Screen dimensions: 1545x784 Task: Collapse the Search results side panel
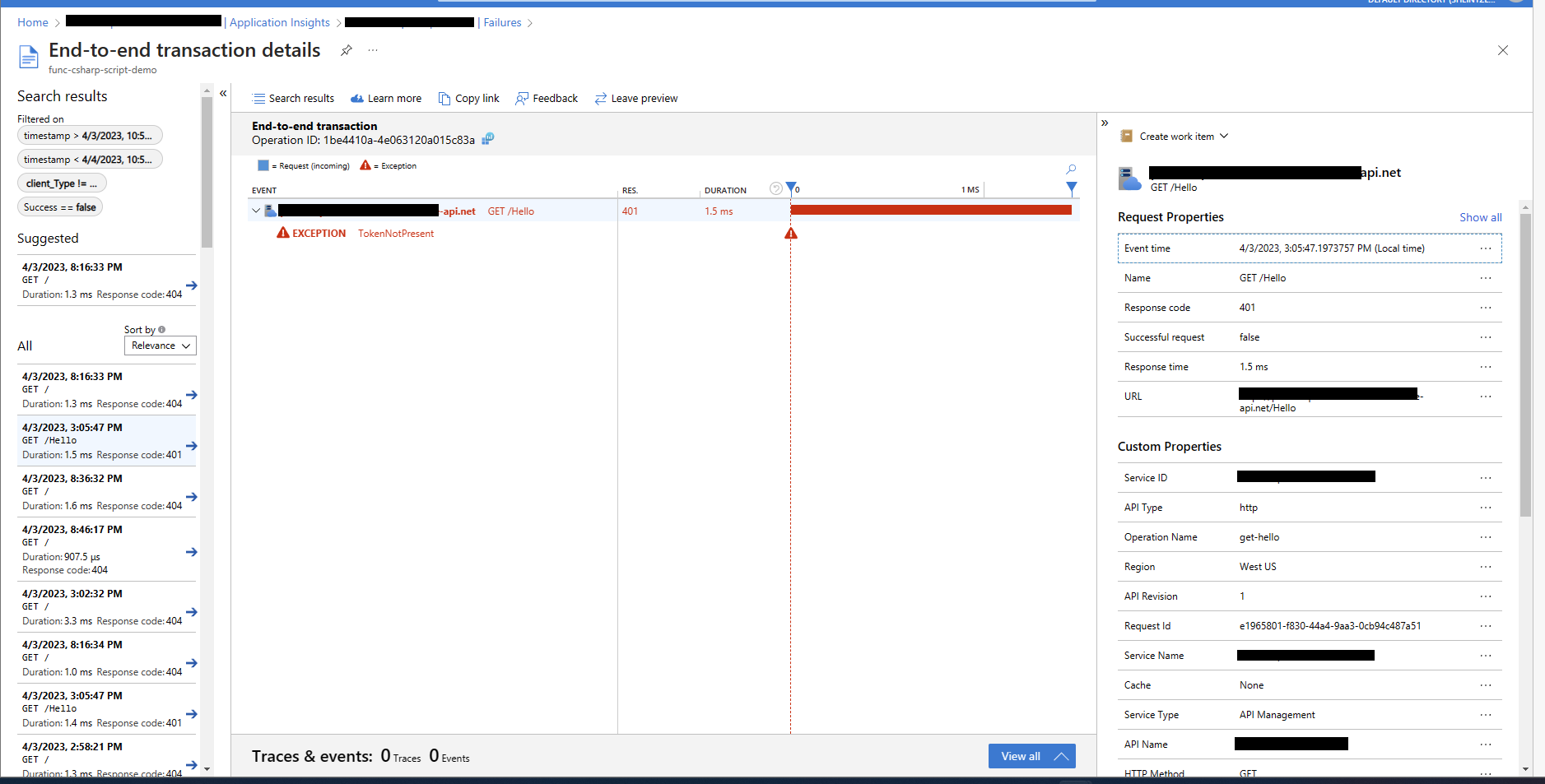coord(223,94)
